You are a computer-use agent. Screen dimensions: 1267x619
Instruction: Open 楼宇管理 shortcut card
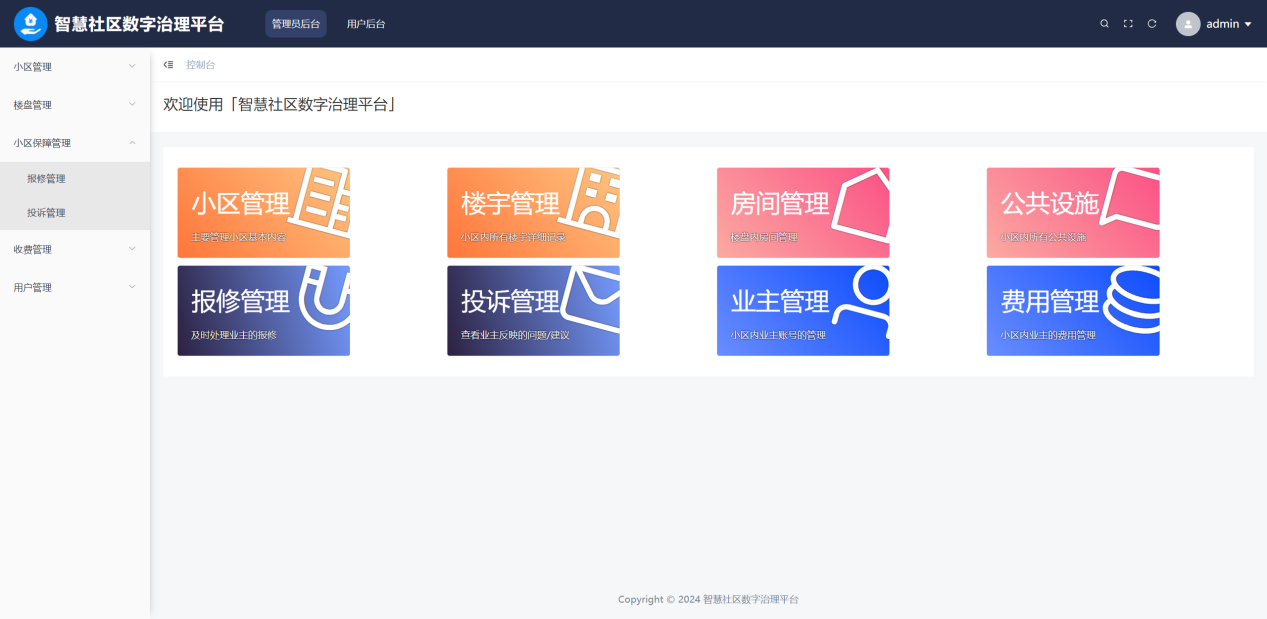[x=533, y=211]
